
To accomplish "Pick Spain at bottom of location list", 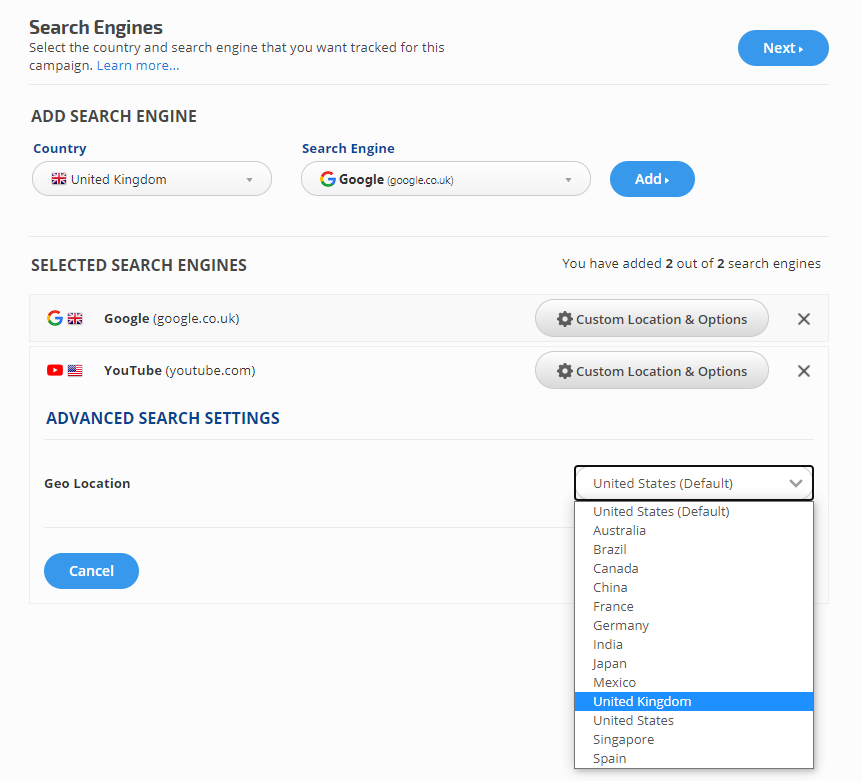I will coord(610,759).
